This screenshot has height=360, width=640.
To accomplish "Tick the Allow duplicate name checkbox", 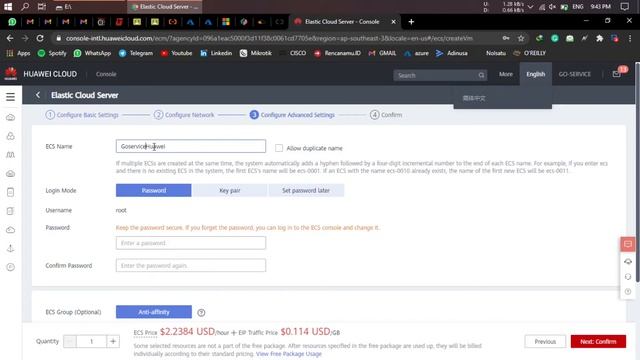I will coord(279,148).
